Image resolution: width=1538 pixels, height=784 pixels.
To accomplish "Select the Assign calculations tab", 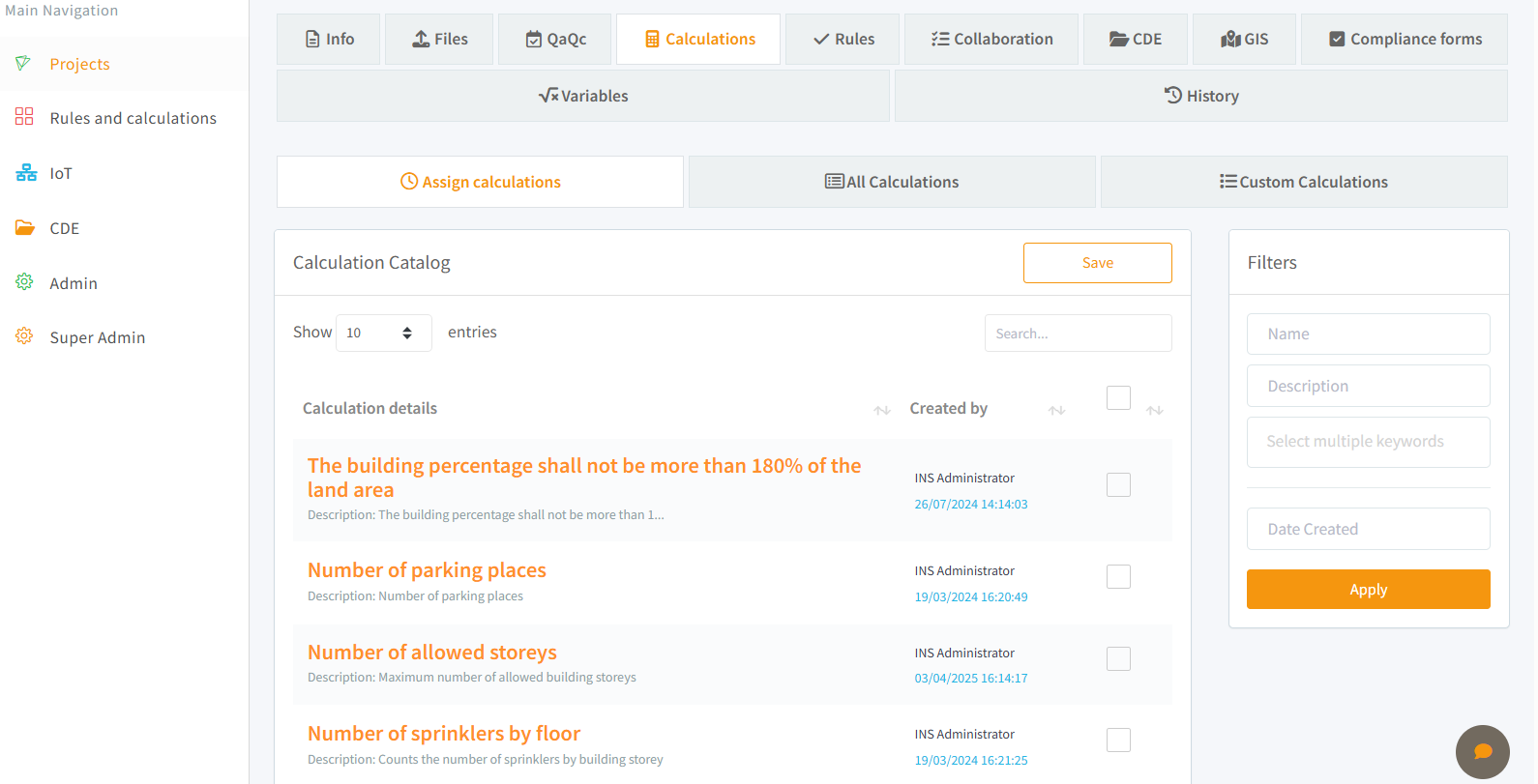I will (480, 182).
